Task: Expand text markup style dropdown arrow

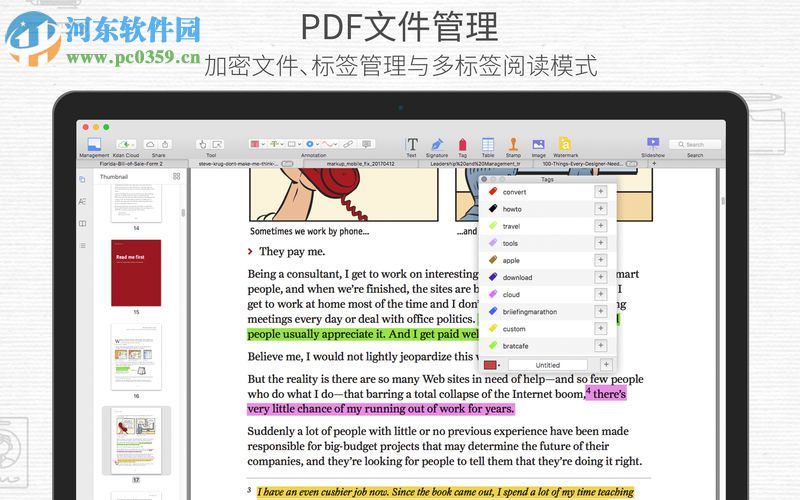Action: pyautogui.click(x=281, y=144)
